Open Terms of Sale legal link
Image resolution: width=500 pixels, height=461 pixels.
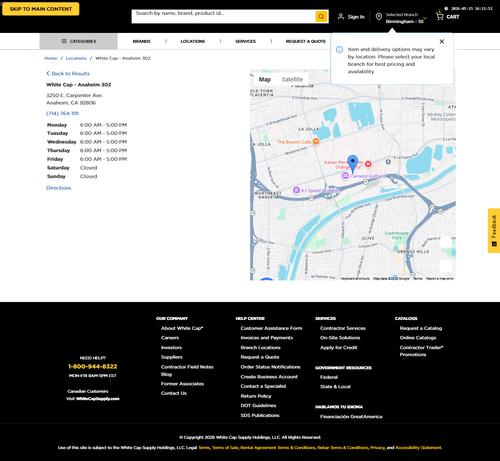pyautogui.click(x=225, y=448)
